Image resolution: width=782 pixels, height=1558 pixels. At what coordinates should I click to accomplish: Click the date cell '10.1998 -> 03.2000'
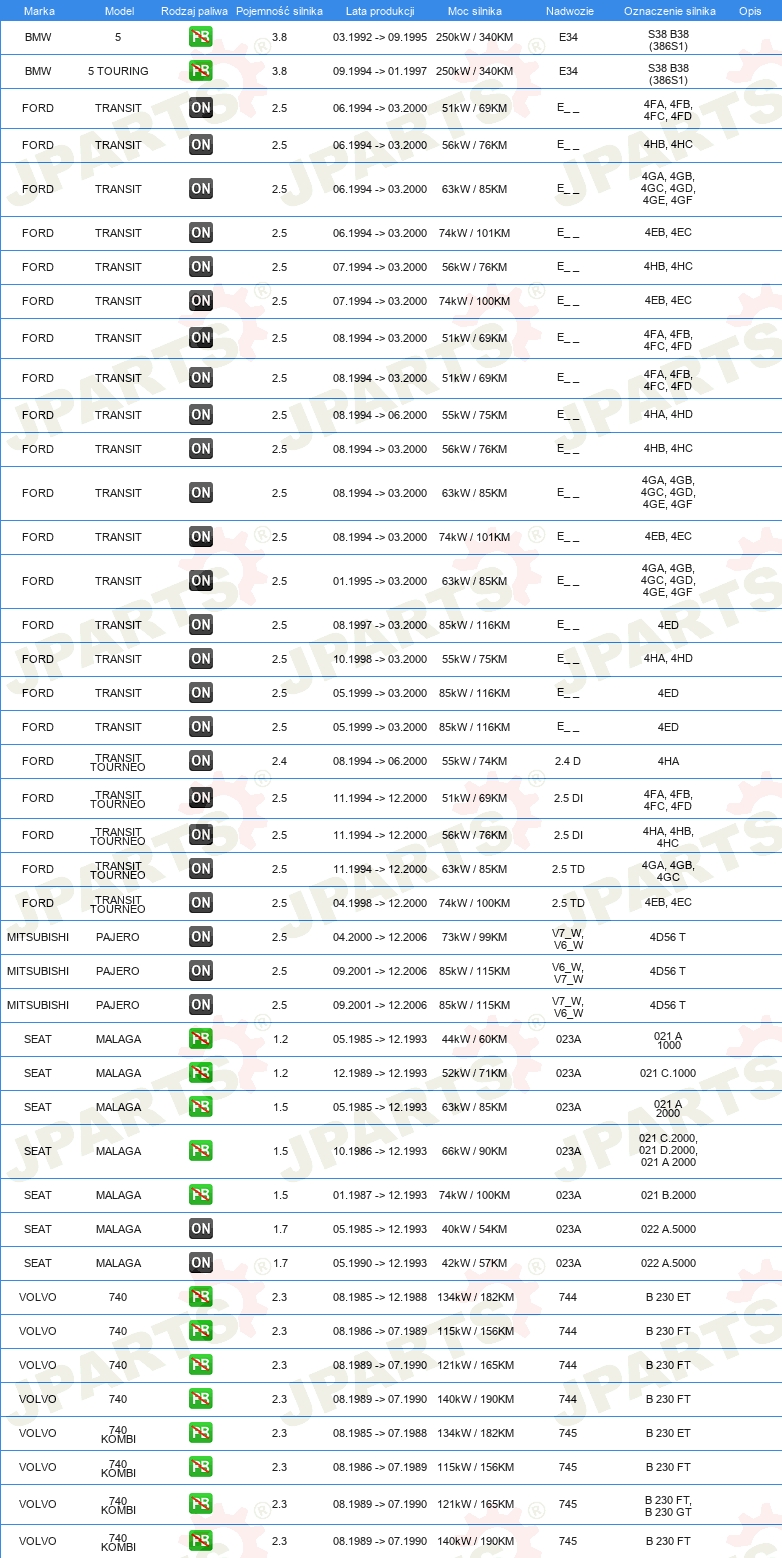pos(380,659)
